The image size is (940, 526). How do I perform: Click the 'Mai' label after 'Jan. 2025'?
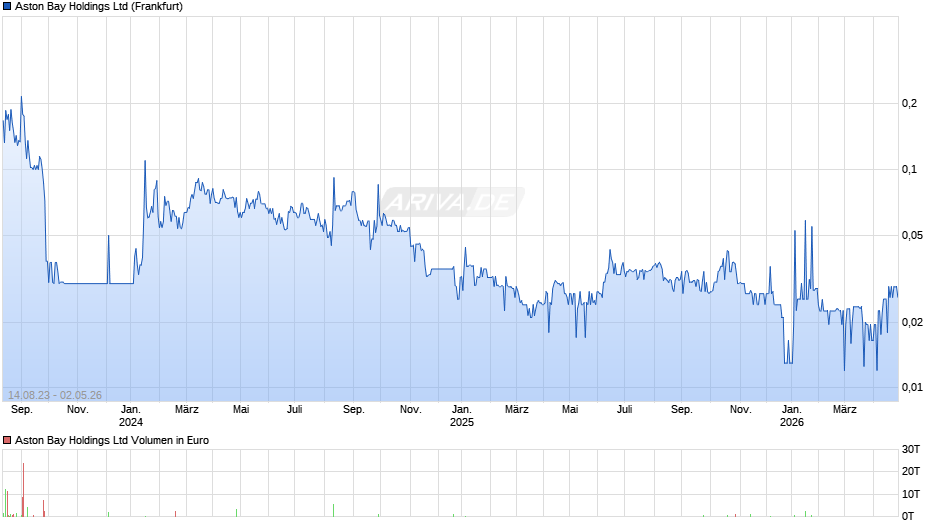click(570, 410)
